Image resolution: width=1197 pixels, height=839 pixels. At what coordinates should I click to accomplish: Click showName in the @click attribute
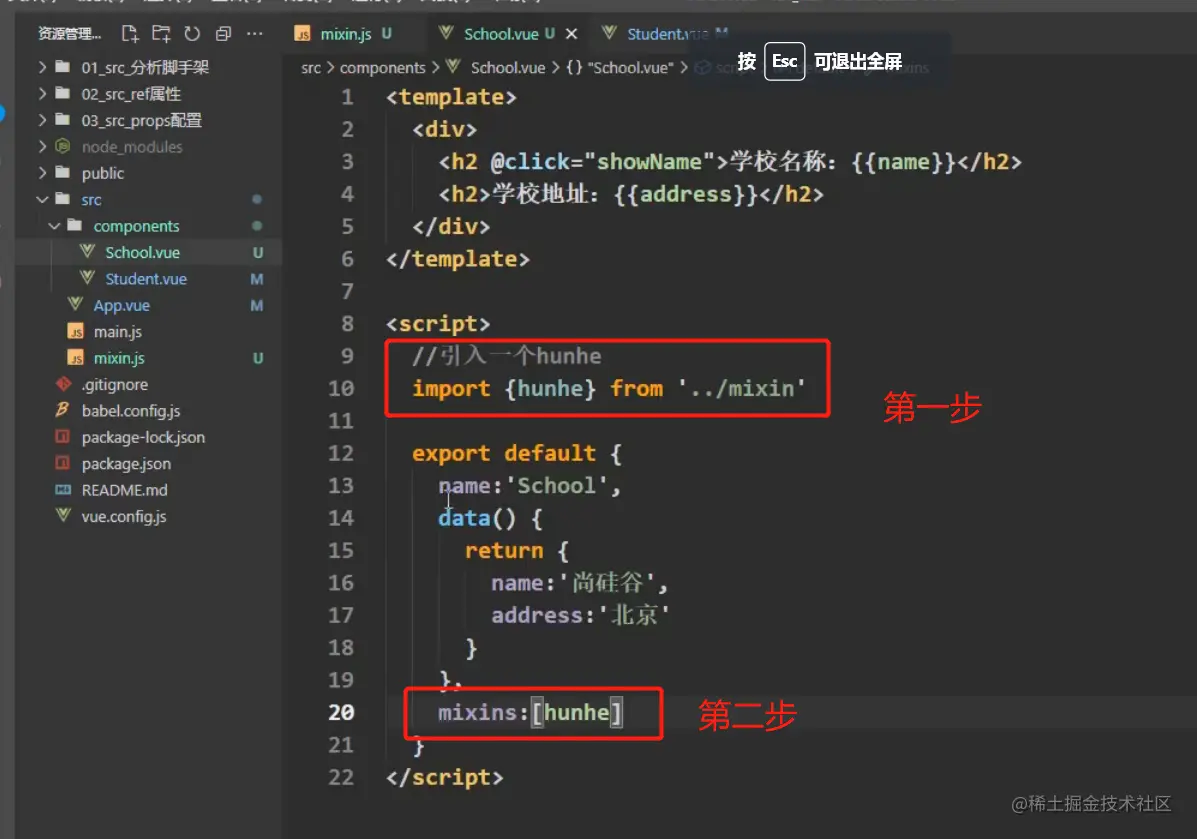649,162
